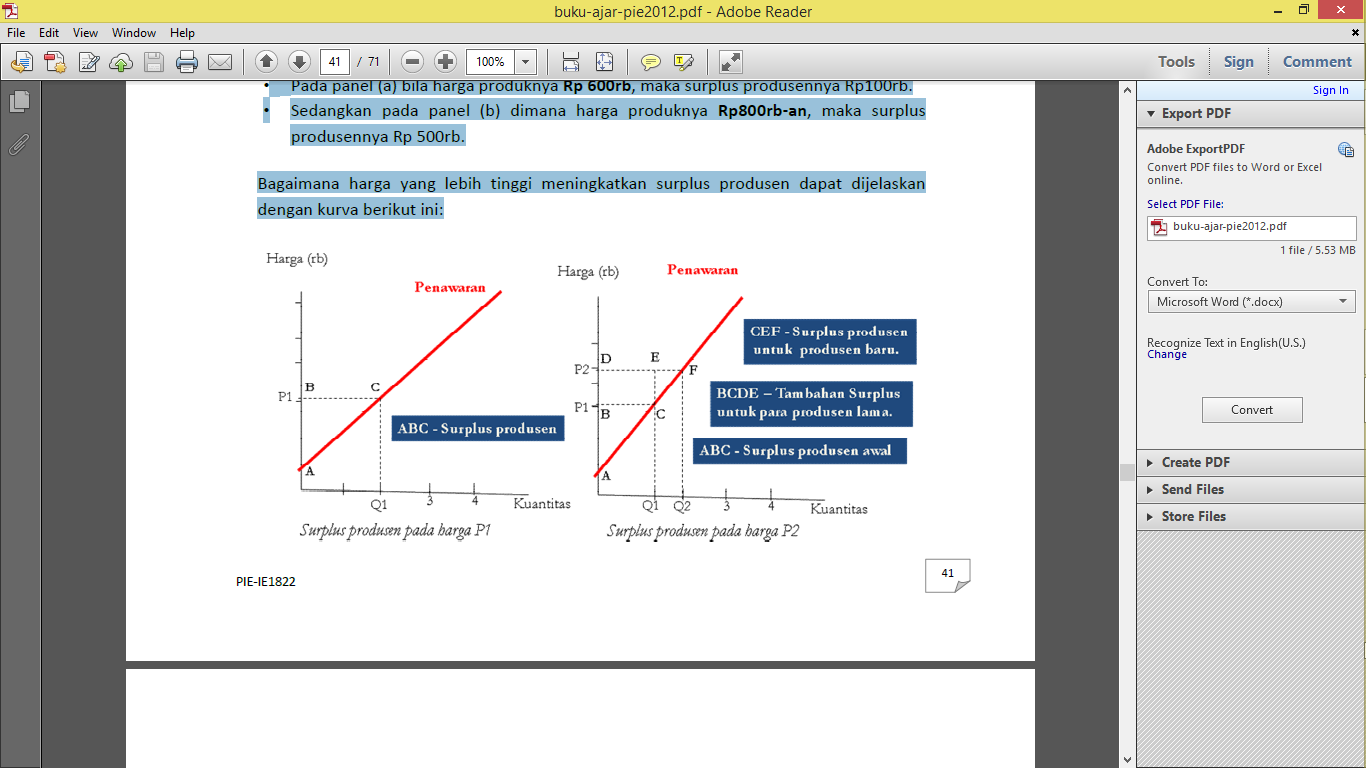Expand the Store Files section
Screen dimensions: 1366x768
coord(1251,516)
